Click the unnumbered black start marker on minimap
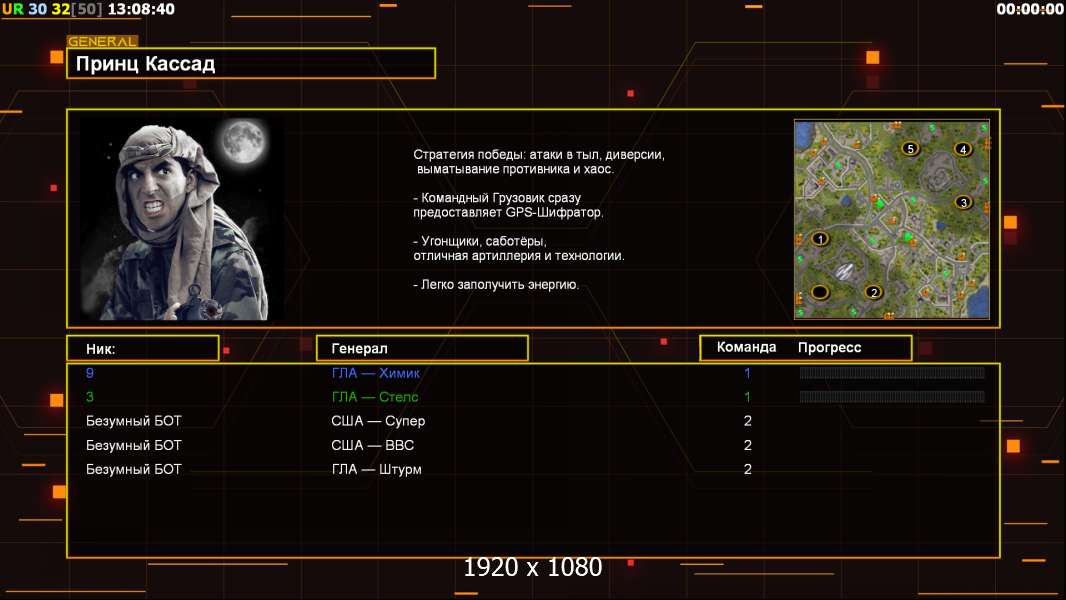Image resolution: width=1066 pixels, height=600 pixels. (820, 292)
